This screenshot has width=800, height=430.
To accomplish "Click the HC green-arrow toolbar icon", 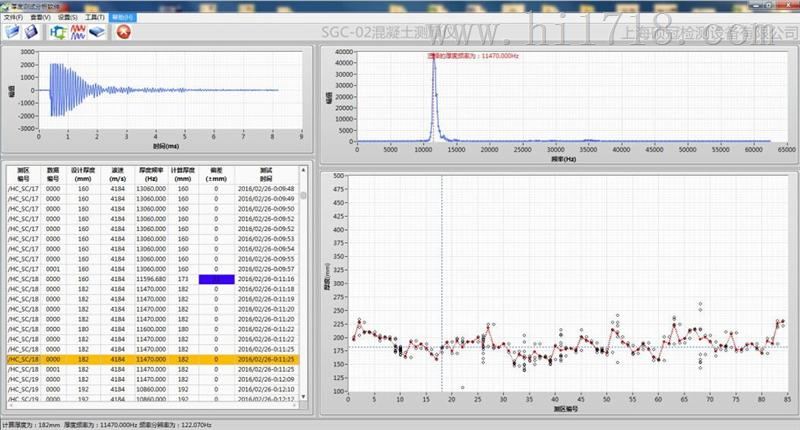I will [58, 33].
